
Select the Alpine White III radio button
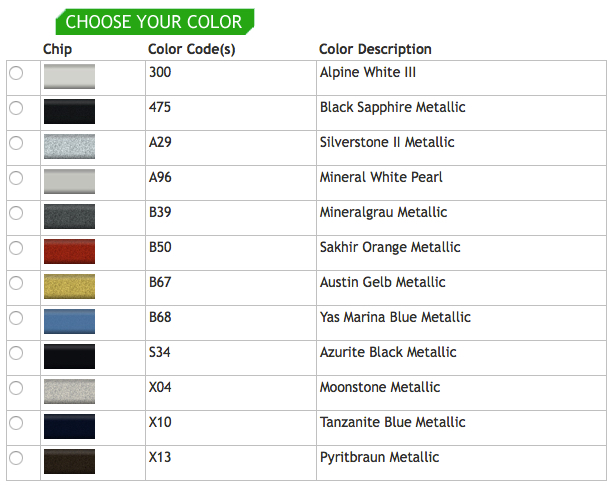[16, 73]
